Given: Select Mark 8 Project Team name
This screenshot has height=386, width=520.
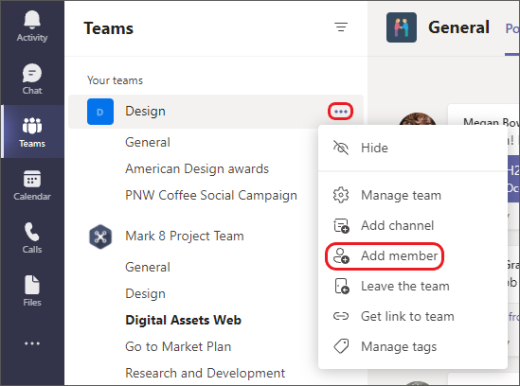Looking at the screenshot, I should [185, 236].
